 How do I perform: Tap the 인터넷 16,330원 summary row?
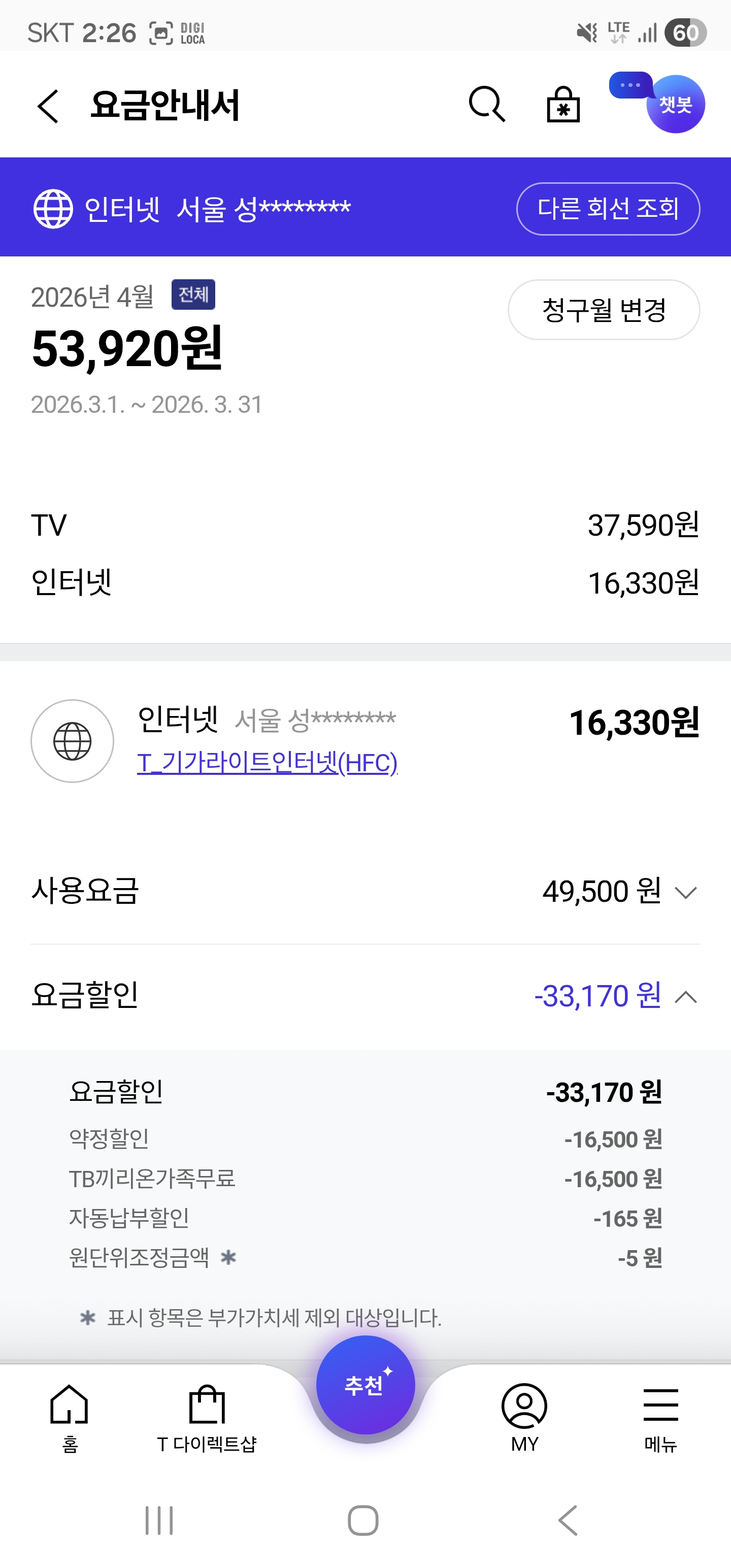click(365, 582)
